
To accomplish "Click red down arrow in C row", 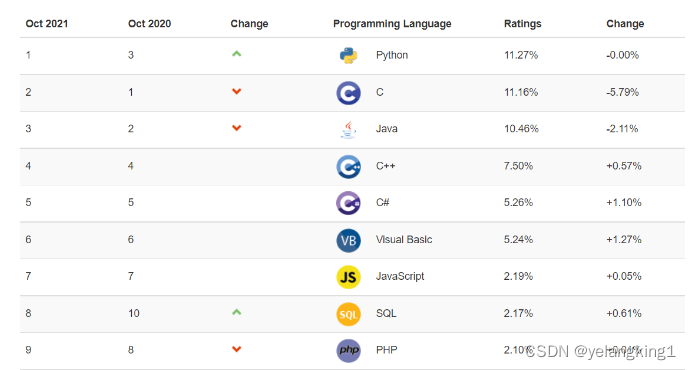I will coord(237,92).
